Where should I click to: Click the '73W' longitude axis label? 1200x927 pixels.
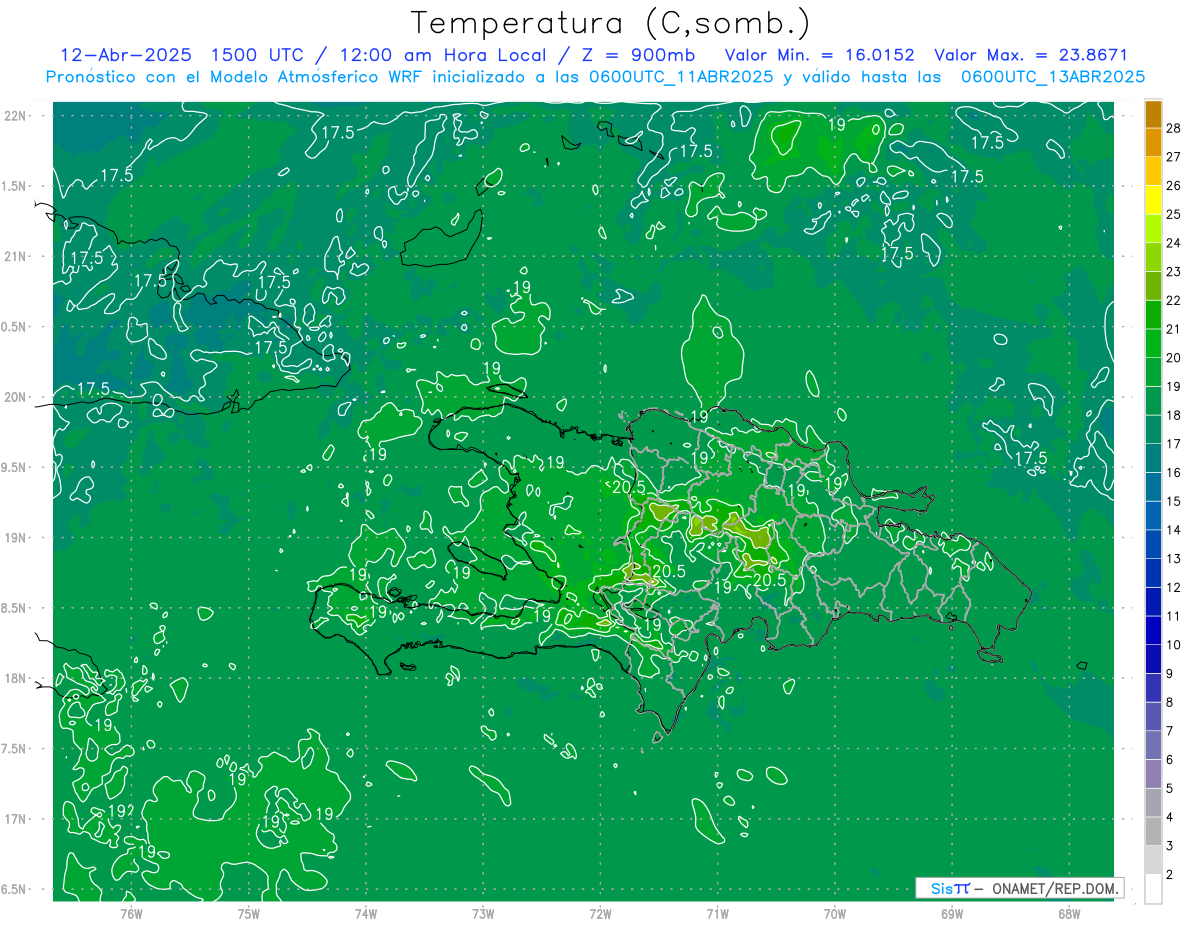click(483, 914)
